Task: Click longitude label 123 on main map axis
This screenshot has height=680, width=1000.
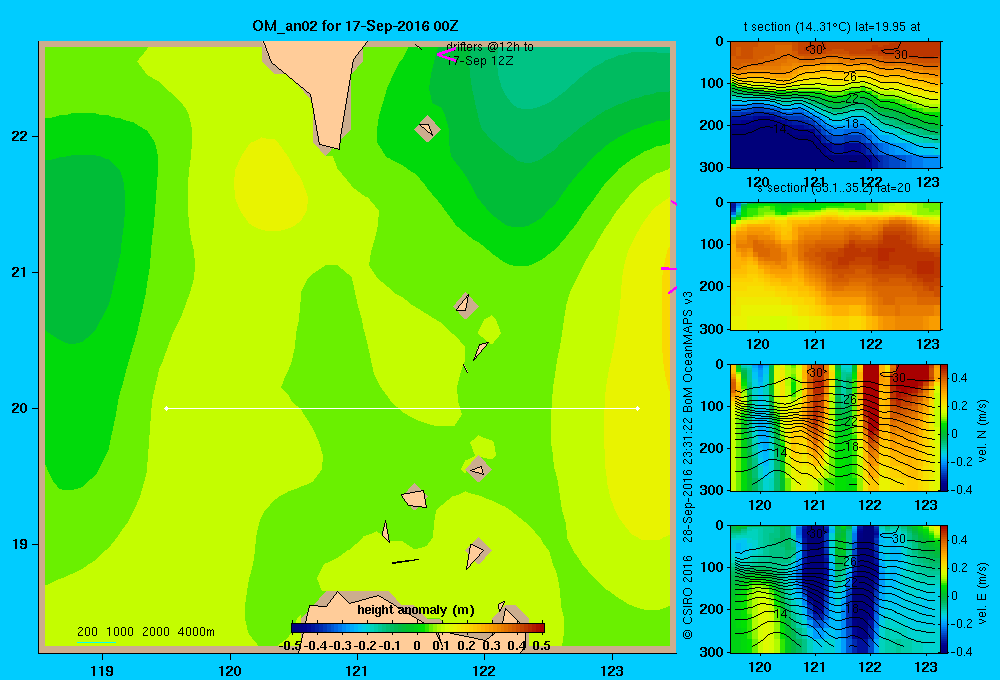Action: tap(612, 670)
